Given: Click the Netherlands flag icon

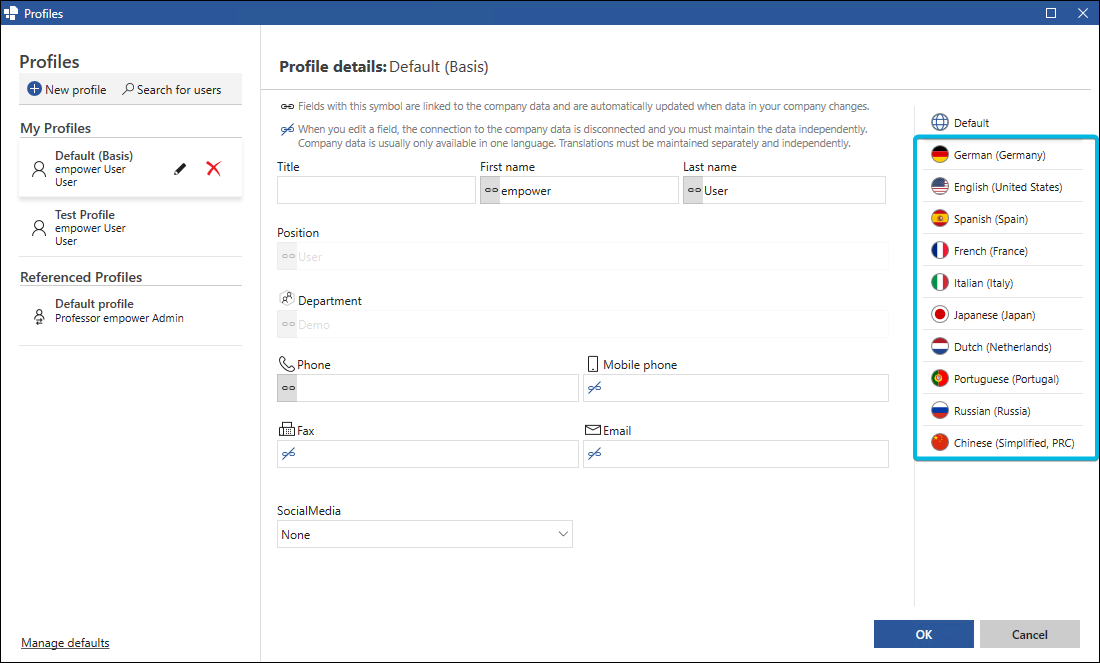Looking at the screenshot, I should [x=940, y=347].
